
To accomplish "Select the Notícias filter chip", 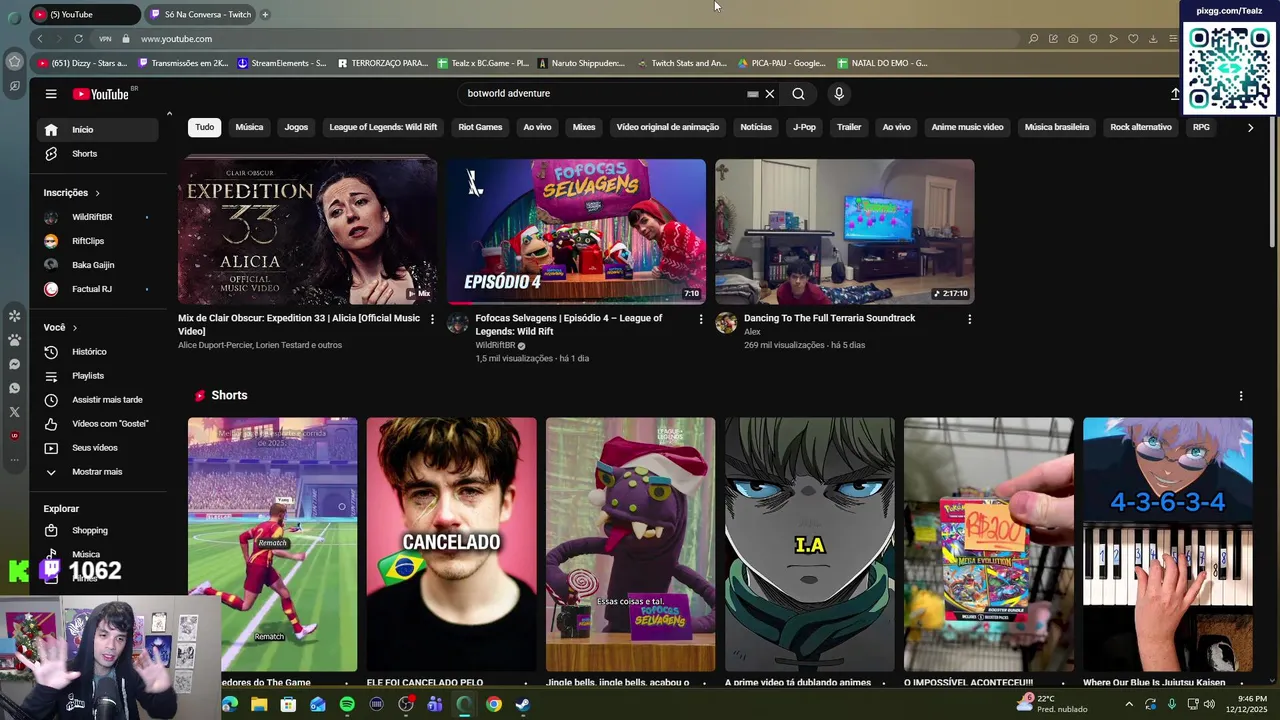I will point(756,128).
